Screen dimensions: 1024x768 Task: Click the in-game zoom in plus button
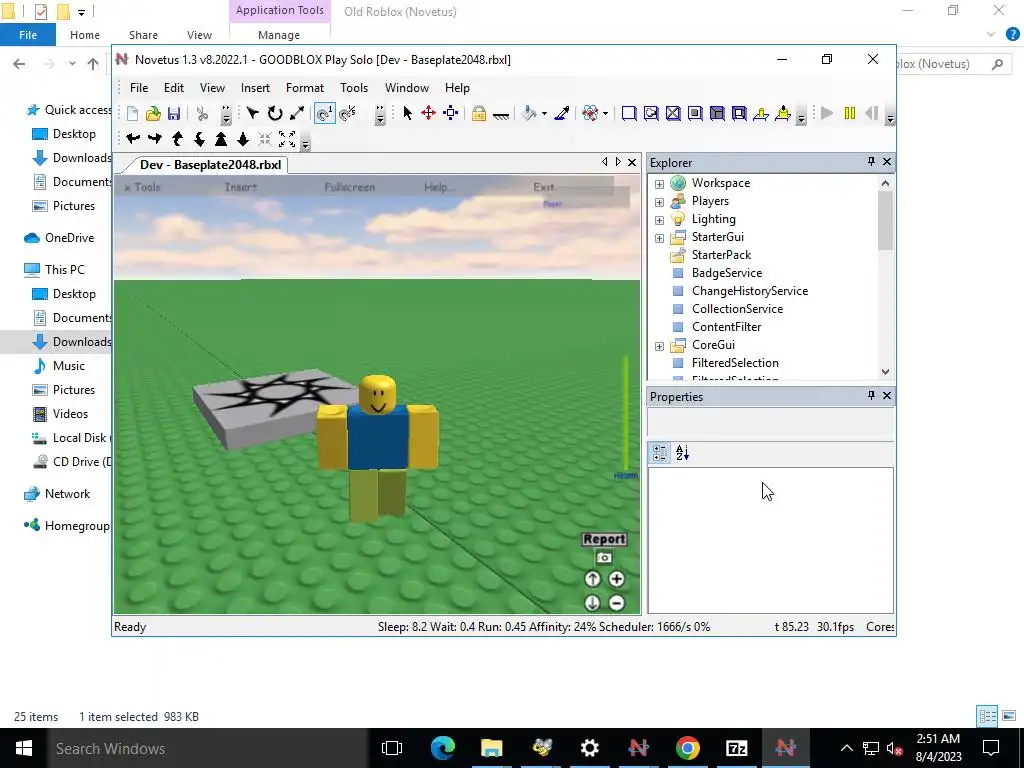click(616, 579)
